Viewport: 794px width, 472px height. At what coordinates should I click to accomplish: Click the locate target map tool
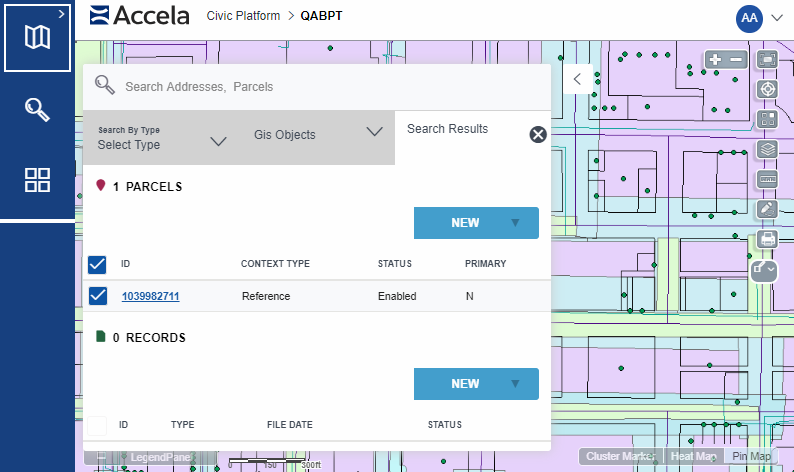[768, 89]
